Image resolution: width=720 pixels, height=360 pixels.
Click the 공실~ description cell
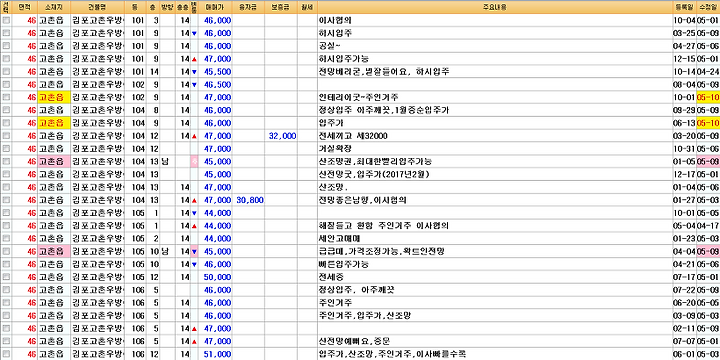494,46
